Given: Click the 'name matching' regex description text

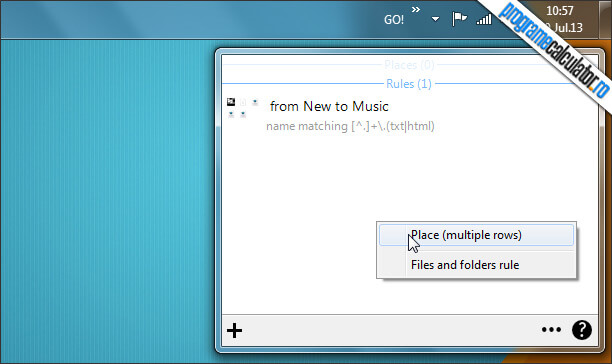Looking at the screenshot, I should coord(350,126).
